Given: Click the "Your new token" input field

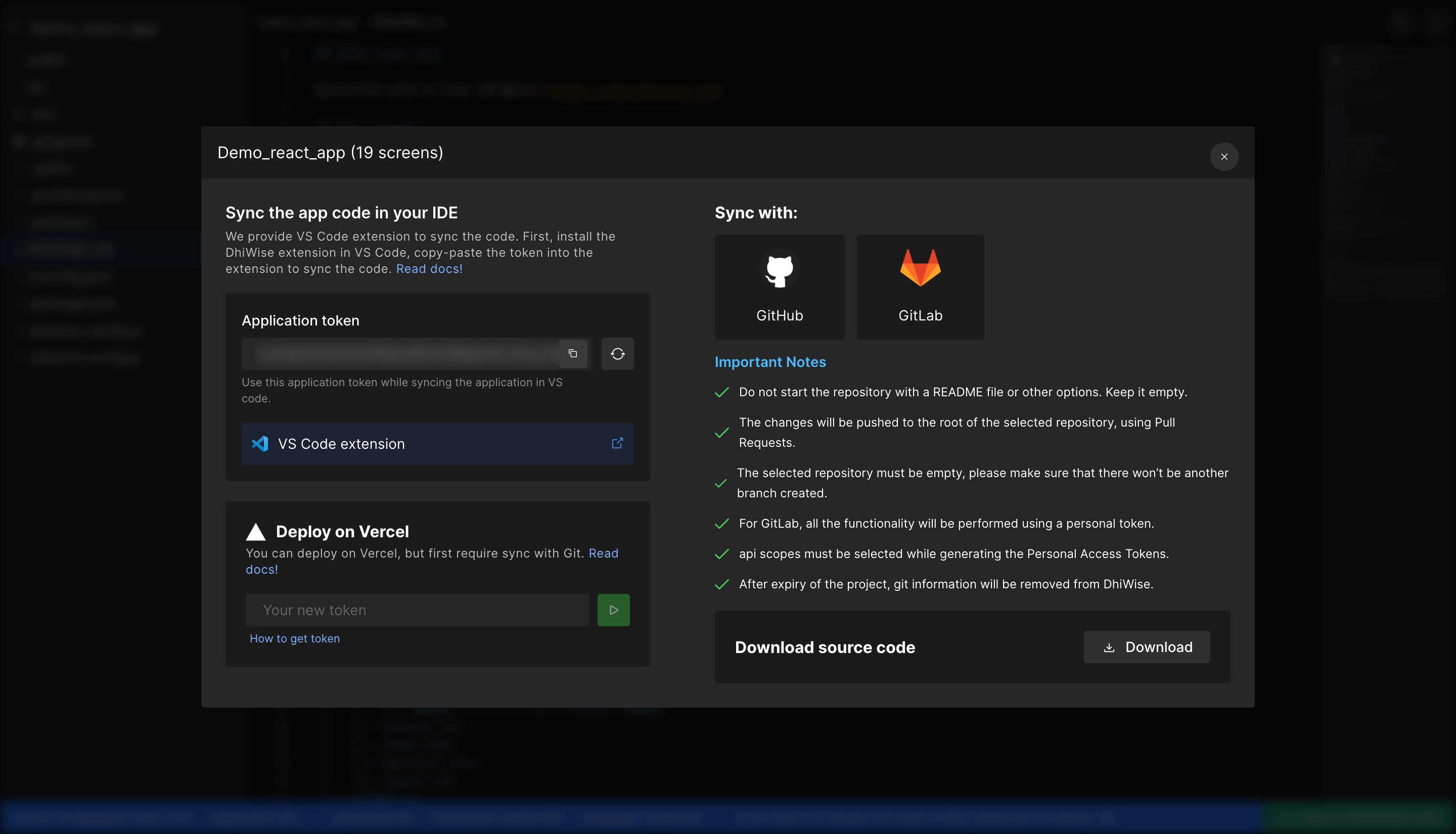Looking at the screenshot, I should [x=417, y=610].
